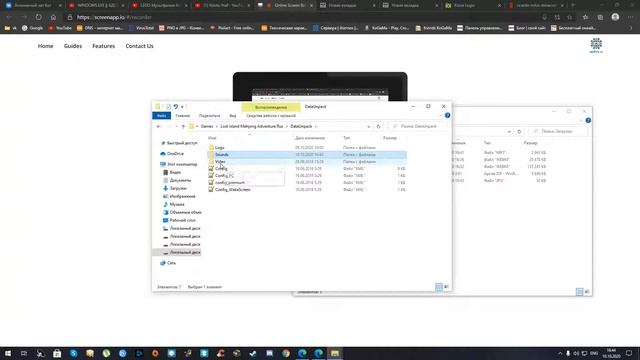Open the Features link on the website
640x360 pixels.
104,46
